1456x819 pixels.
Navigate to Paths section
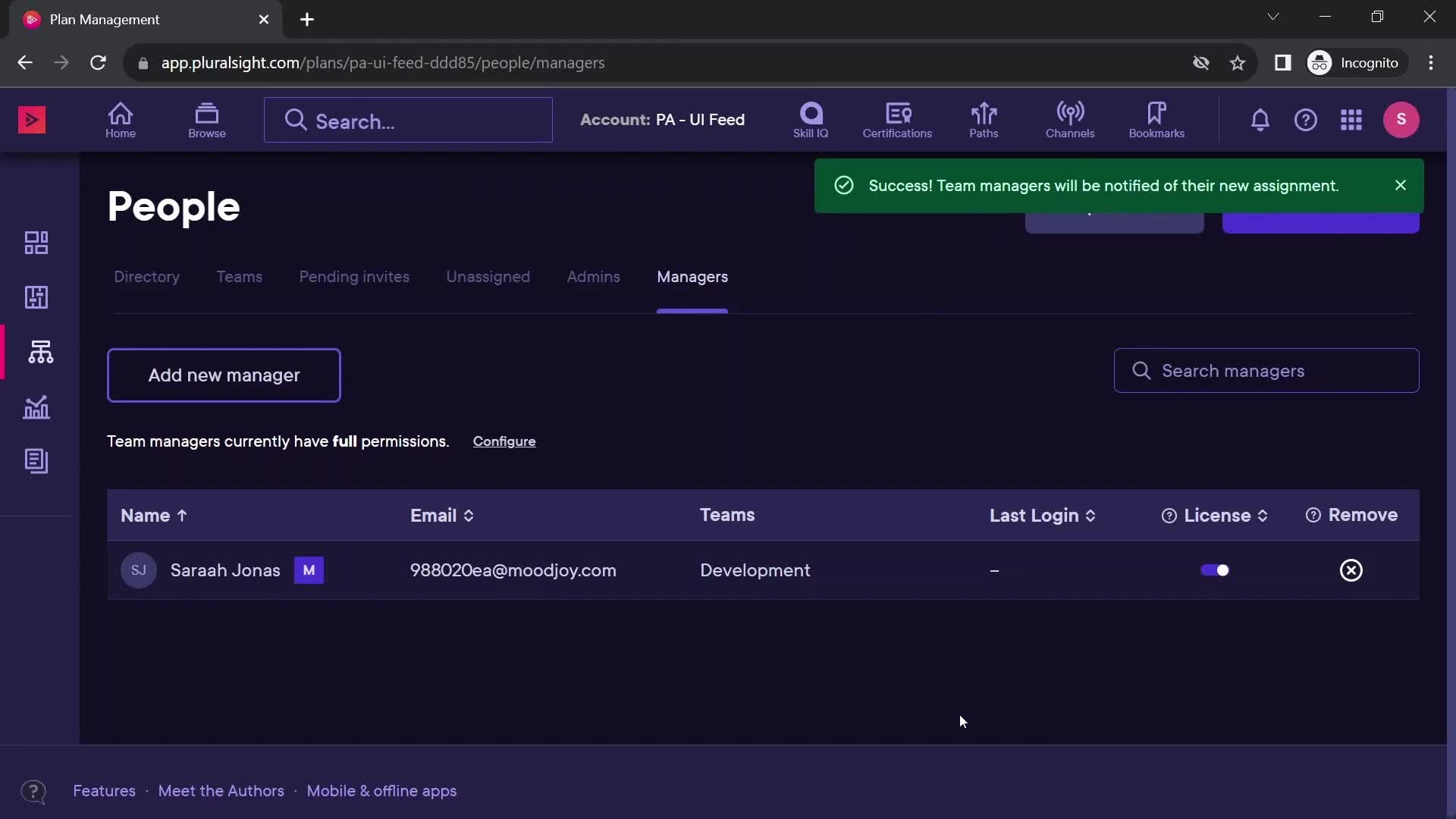pyautogui.click(x=984, y=119)
